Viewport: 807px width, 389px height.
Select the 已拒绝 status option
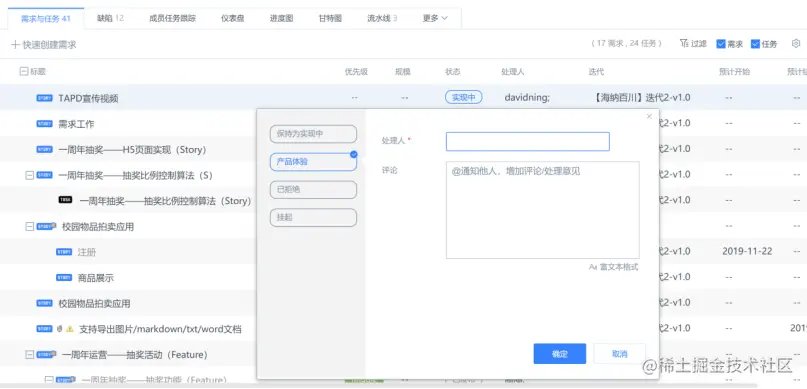coord(313,189)
